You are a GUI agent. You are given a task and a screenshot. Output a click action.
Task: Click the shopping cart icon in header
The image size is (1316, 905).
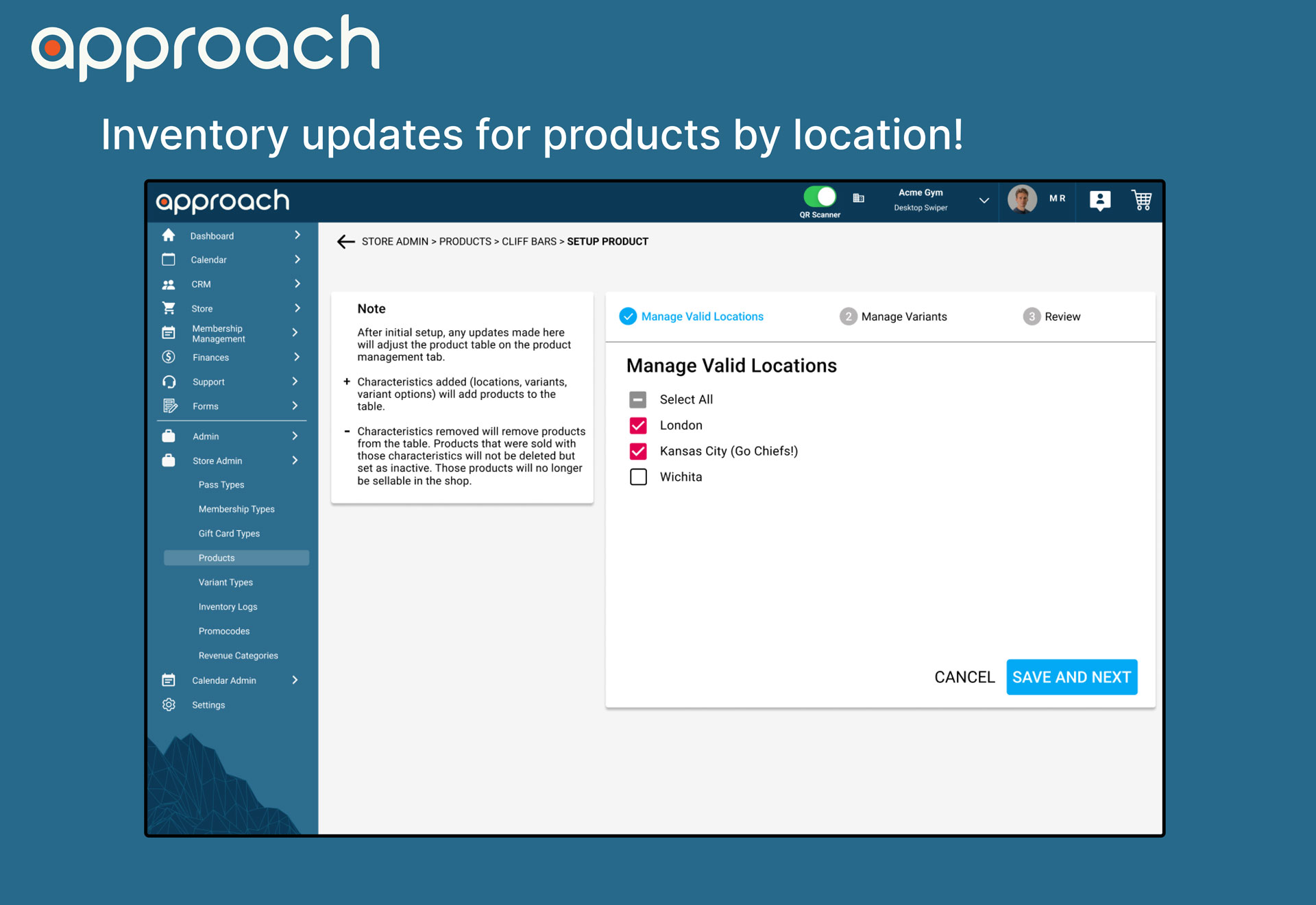[1141, 200]
